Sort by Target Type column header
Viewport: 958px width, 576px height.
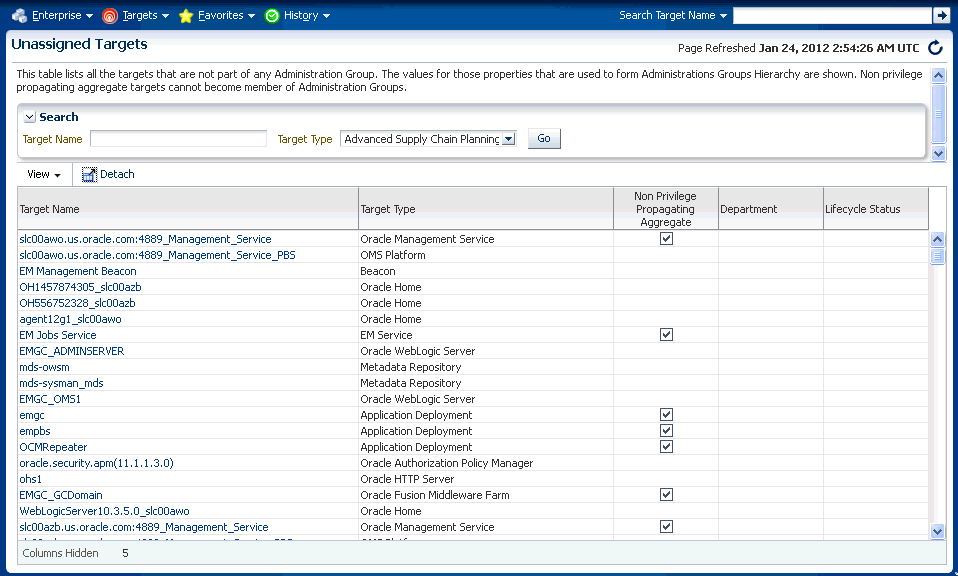click(486, 209)
